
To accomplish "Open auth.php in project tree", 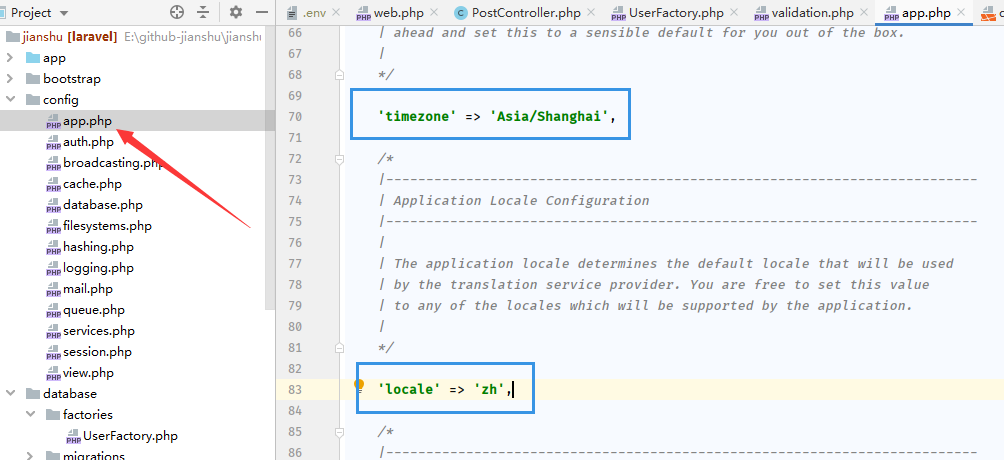I will [88, 142].
